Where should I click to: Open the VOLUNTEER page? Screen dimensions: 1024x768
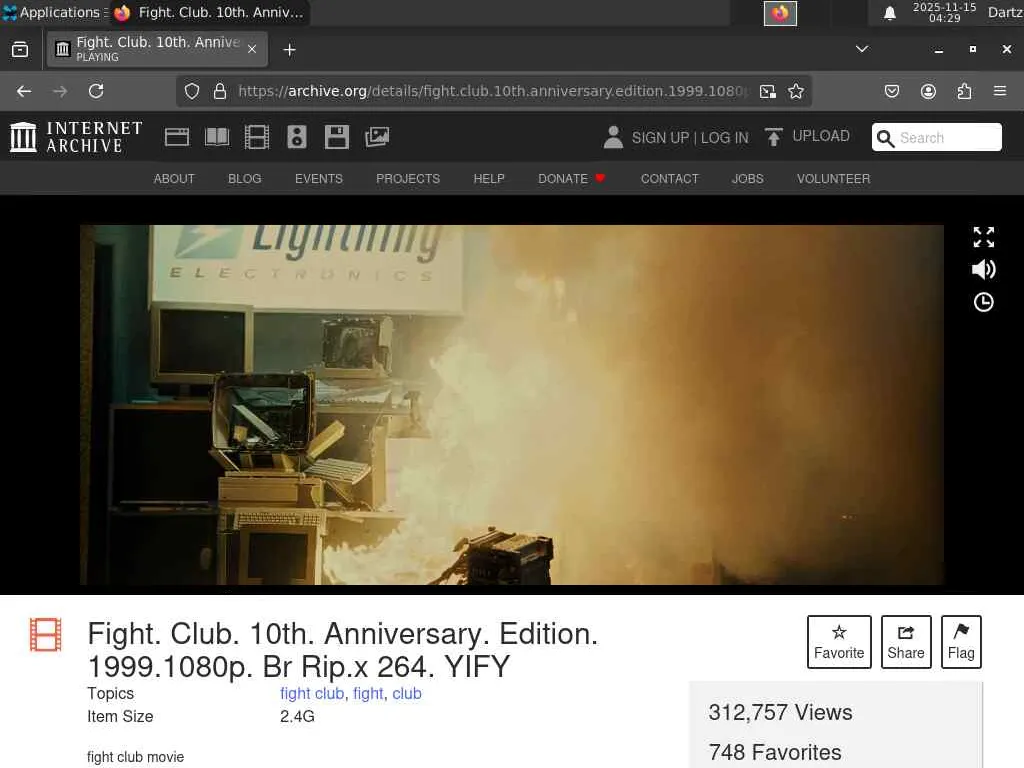tap(833, 179)
